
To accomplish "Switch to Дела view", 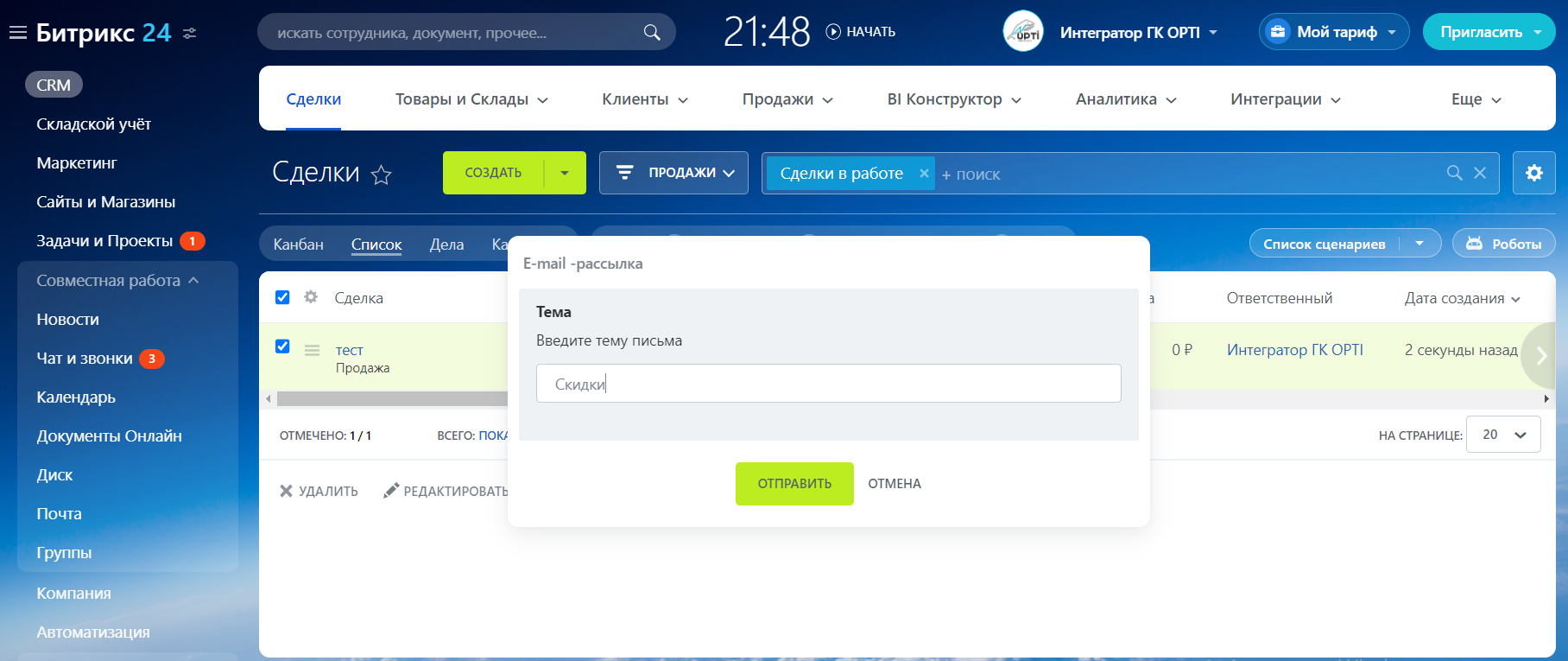I will pos(446,245).
